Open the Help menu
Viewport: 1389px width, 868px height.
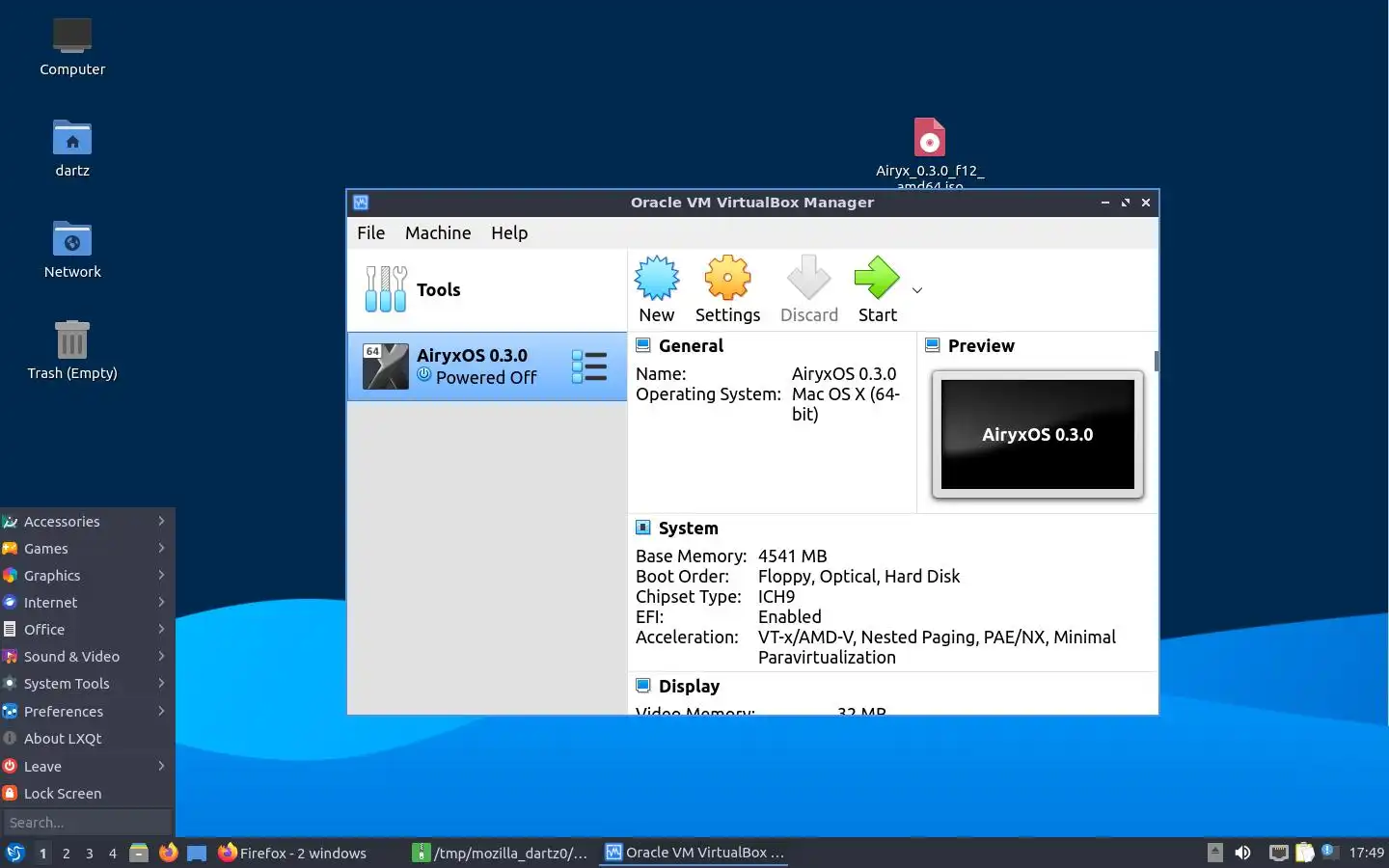tap(509, 232)
